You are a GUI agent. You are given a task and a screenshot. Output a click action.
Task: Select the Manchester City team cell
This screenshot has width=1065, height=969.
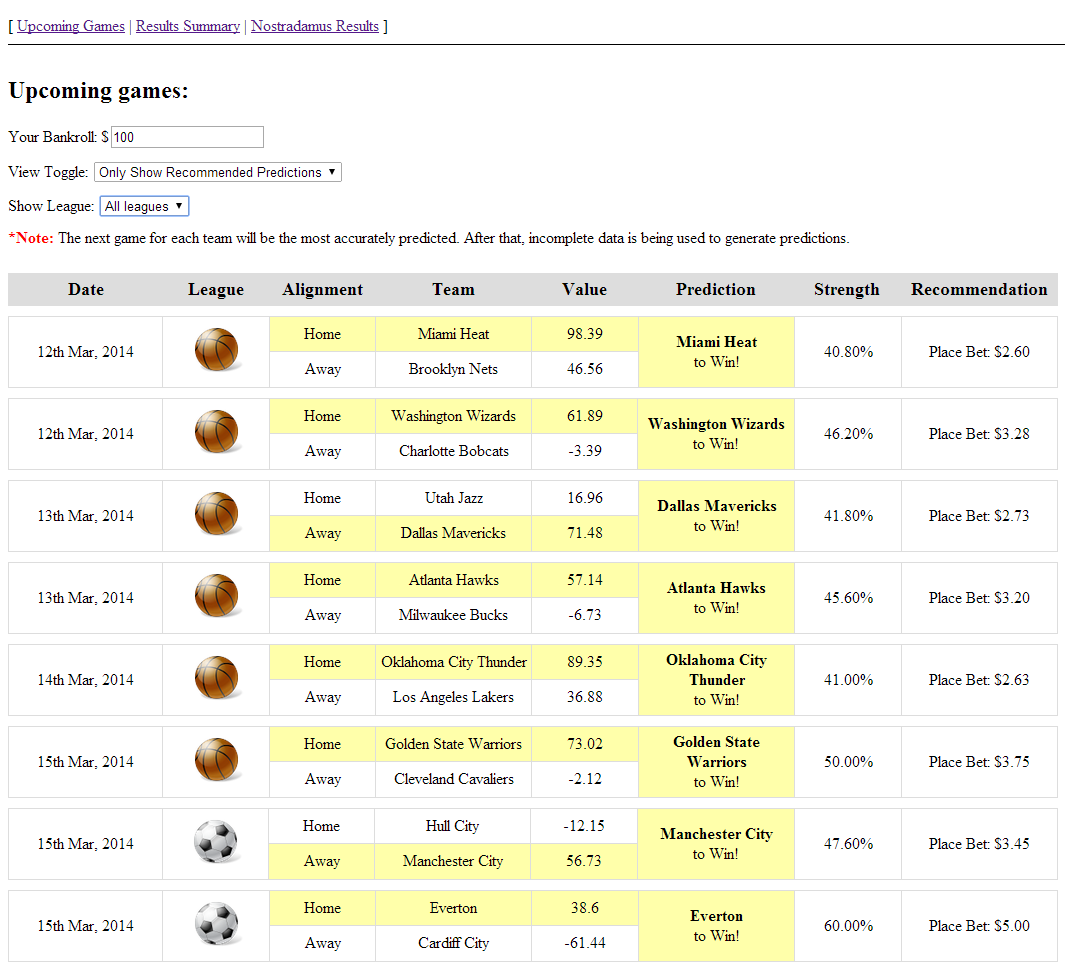452,862
